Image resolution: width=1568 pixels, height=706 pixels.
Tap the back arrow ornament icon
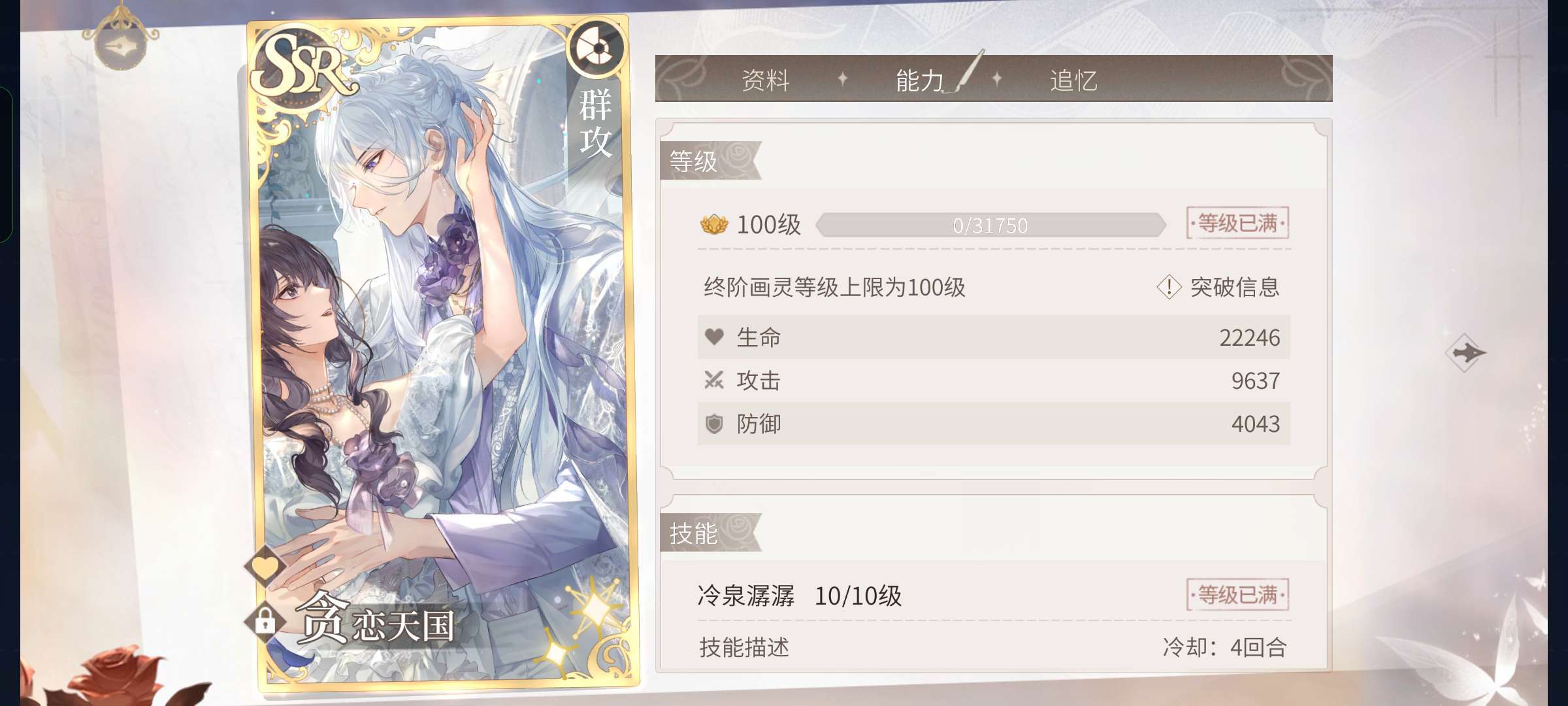tap(122, 47)
